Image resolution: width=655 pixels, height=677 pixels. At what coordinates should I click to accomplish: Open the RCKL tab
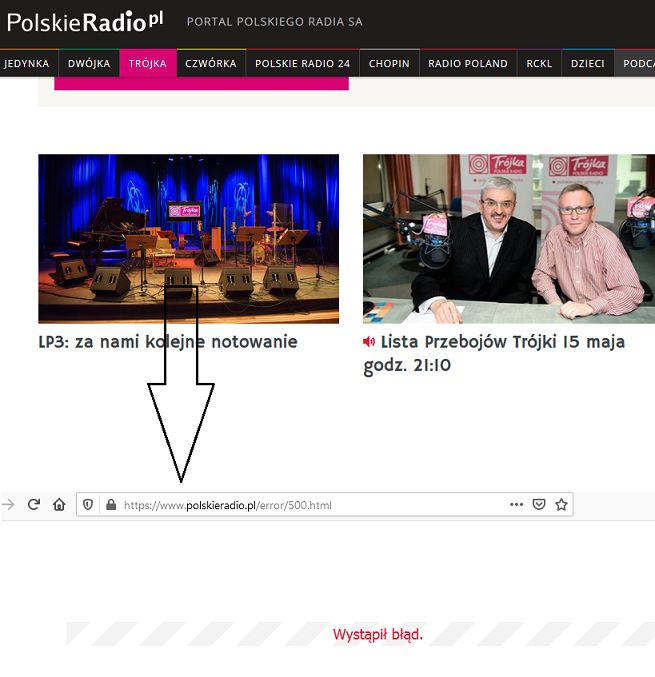pos(539,63)
